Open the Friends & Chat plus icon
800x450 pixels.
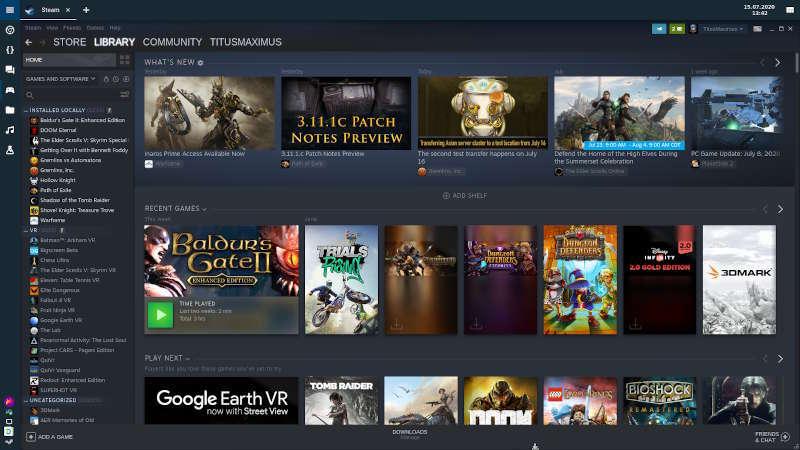click(786, 437)
